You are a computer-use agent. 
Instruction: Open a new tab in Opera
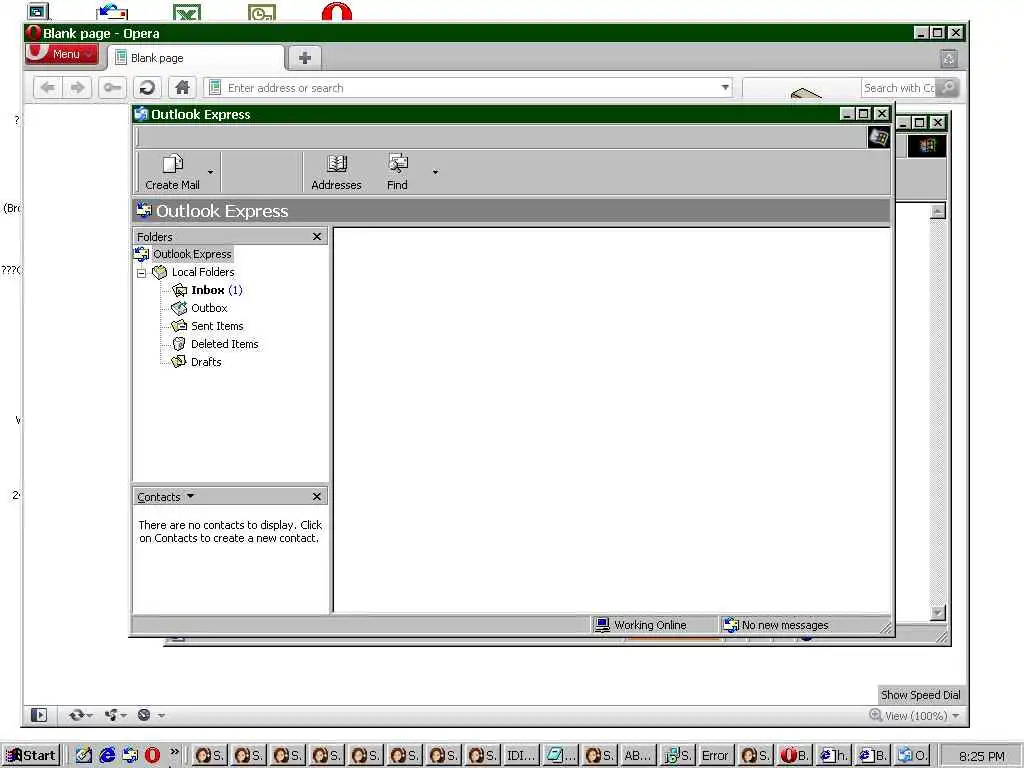click(304, 58)
